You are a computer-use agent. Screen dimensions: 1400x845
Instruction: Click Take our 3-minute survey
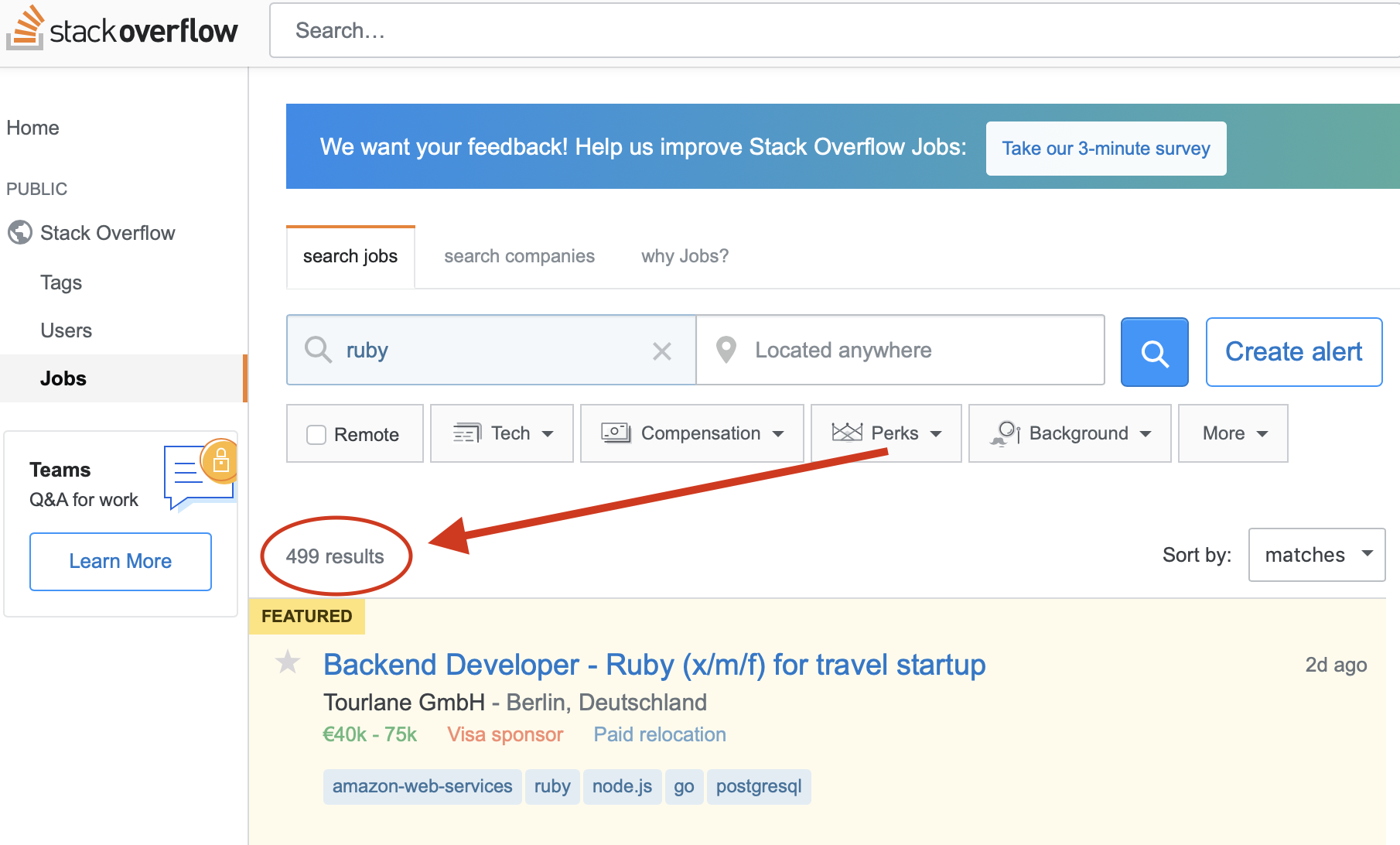click(1105, 148)
